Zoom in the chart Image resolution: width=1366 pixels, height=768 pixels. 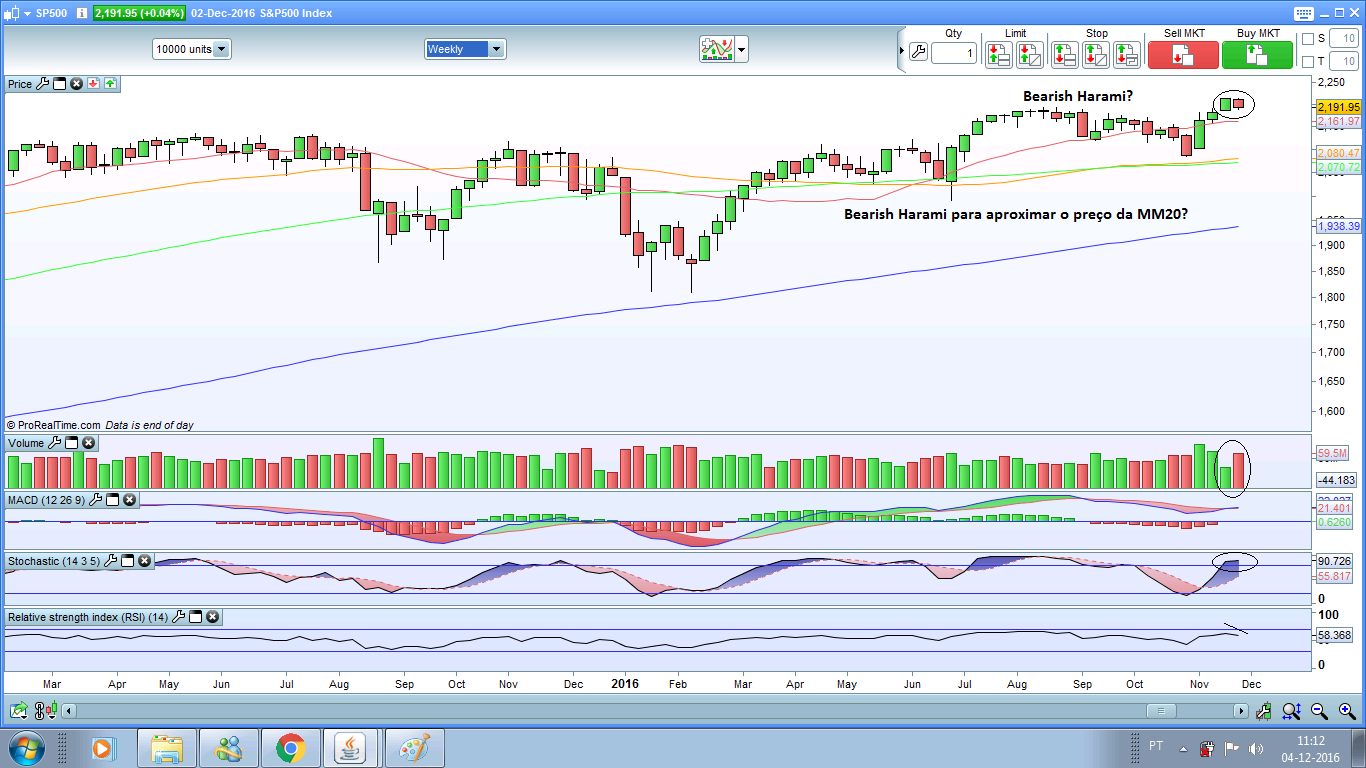[1346, 711]
